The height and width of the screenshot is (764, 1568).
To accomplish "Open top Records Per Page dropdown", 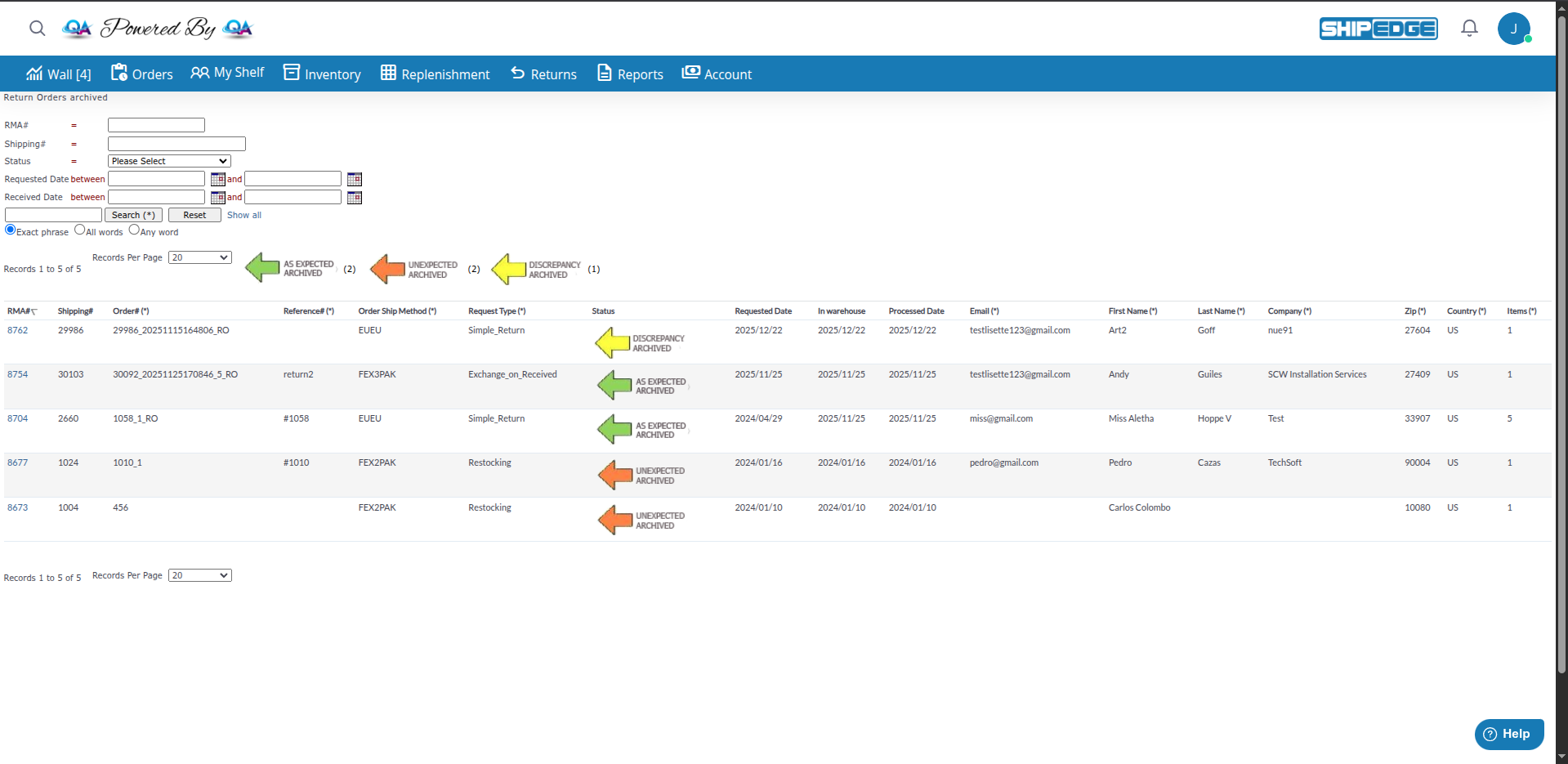I will tap(199, 257).
